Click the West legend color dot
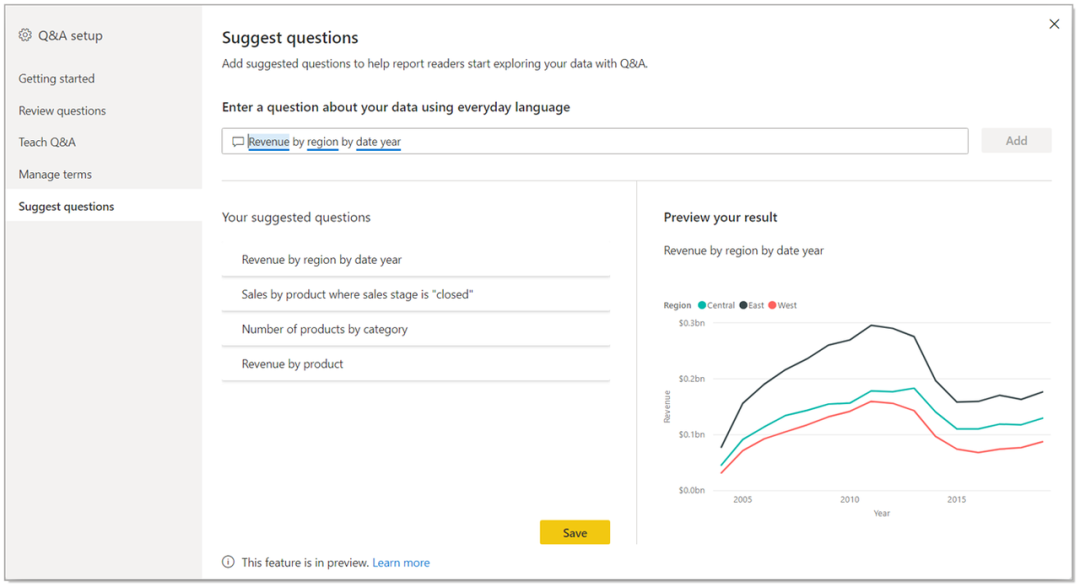The image size is (1080, 587). click(772, 305)
